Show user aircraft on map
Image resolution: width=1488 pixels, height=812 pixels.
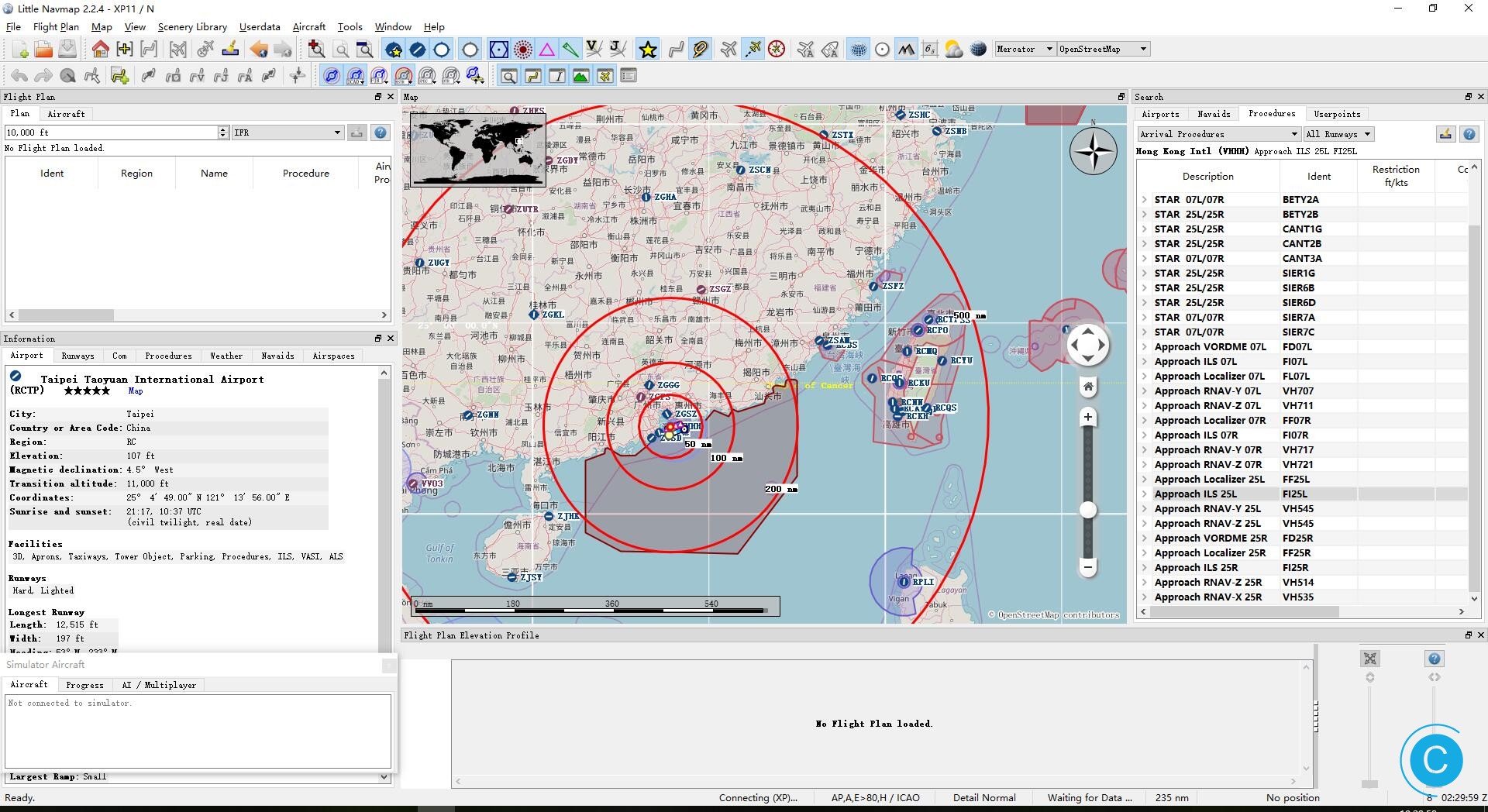pos(728,50)
